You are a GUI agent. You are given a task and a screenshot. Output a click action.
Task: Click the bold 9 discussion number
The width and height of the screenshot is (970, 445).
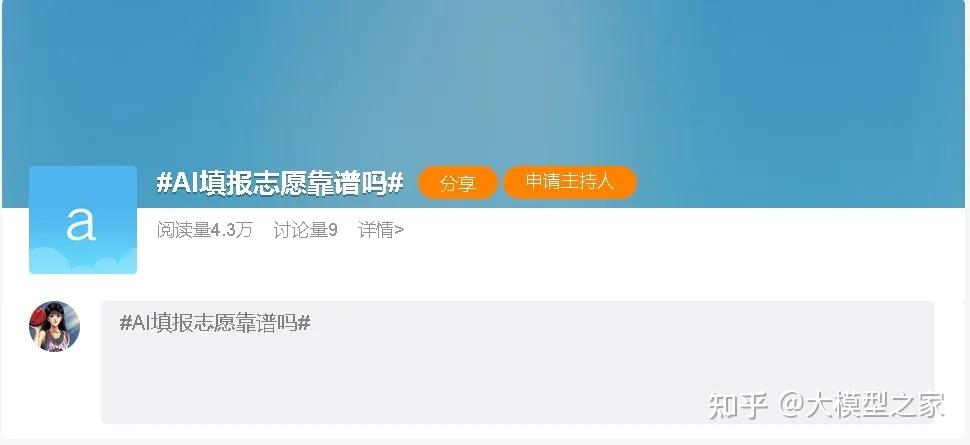point(333,230)
